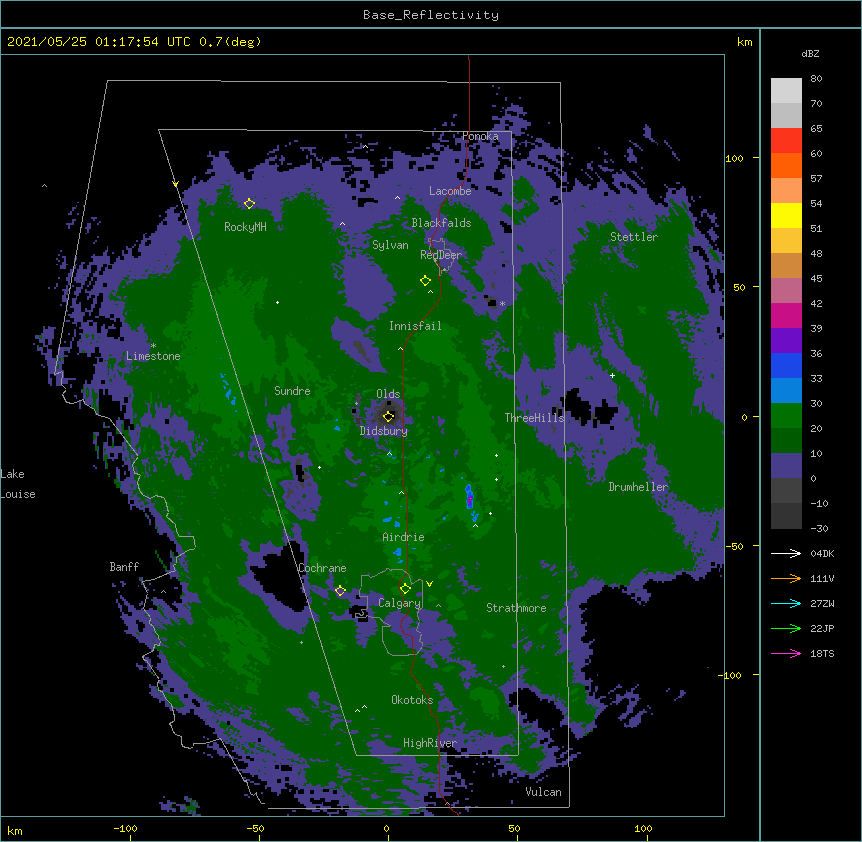Click the 20 dBZ green color swatch
This screenshot has height=842, width=862.
coord(786,440)
